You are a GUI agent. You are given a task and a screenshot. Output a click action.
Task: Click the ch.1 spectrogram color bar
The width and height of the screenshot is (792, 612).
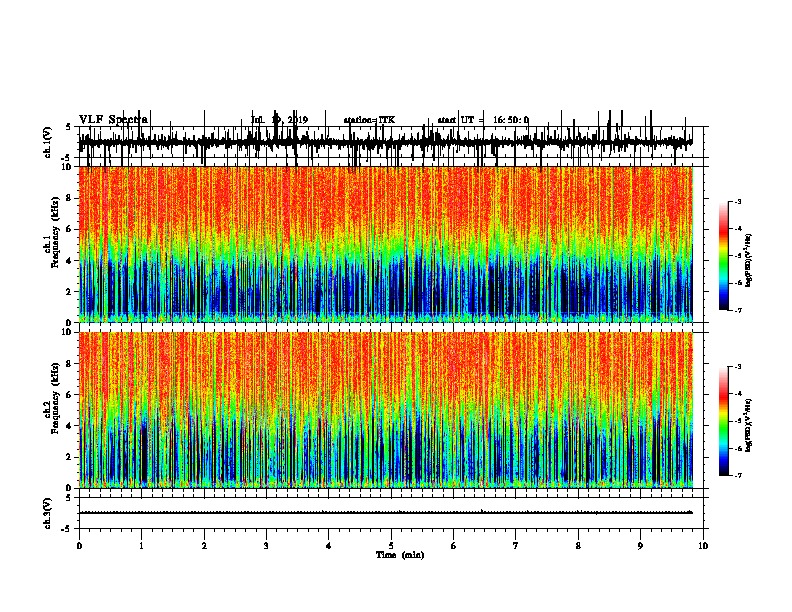(724, 256)
